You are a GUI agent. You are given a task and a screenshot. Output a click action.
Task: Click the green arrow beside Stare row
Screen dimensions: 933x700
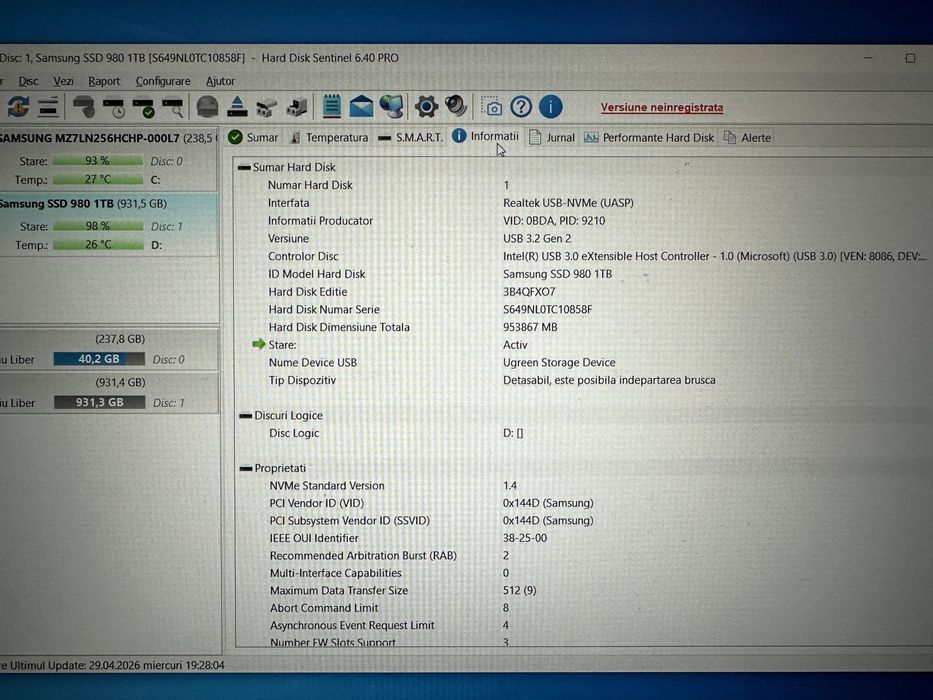point(258,344)
